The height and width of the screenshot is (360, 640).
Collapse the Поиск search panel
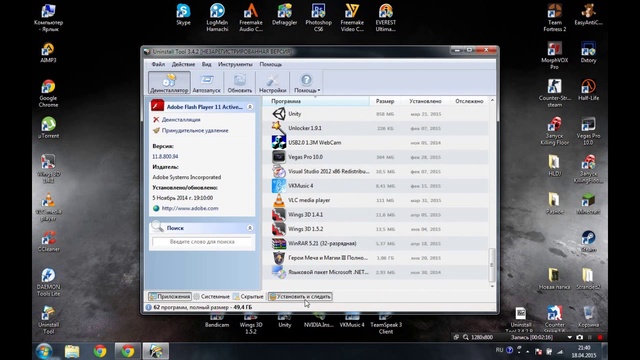pos(250,228)
